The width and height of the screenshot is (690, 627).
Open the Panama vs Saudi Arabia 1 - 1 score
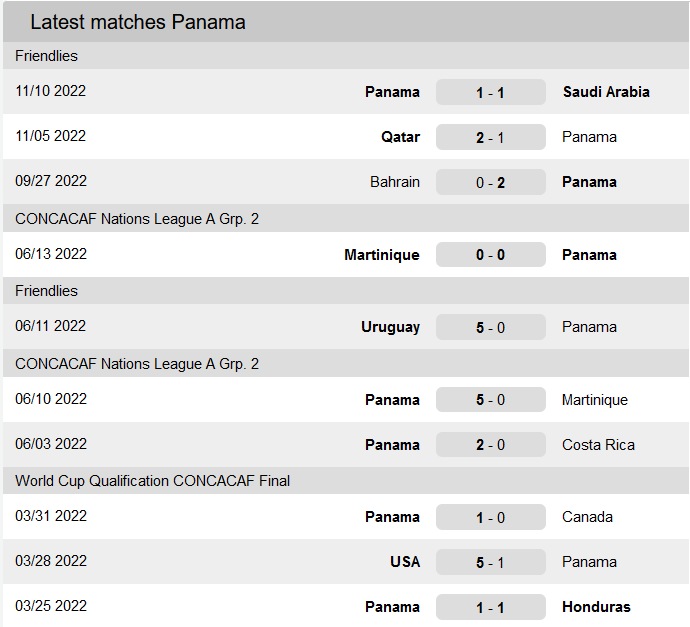(490, 92)
